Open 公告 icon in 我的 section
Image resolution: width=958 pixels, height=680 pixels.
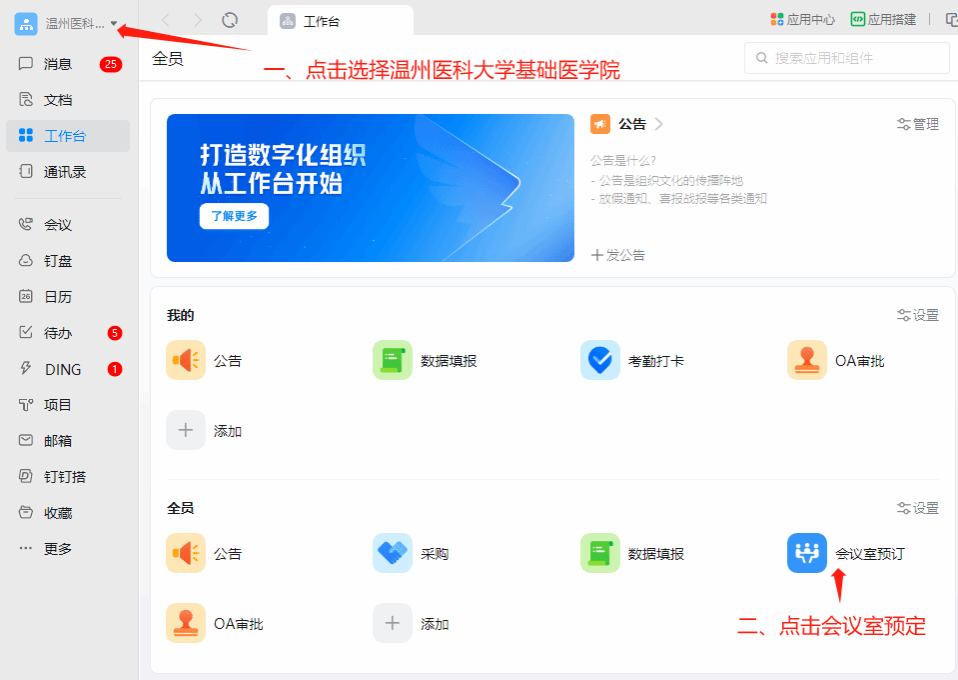tap(186, 360)
